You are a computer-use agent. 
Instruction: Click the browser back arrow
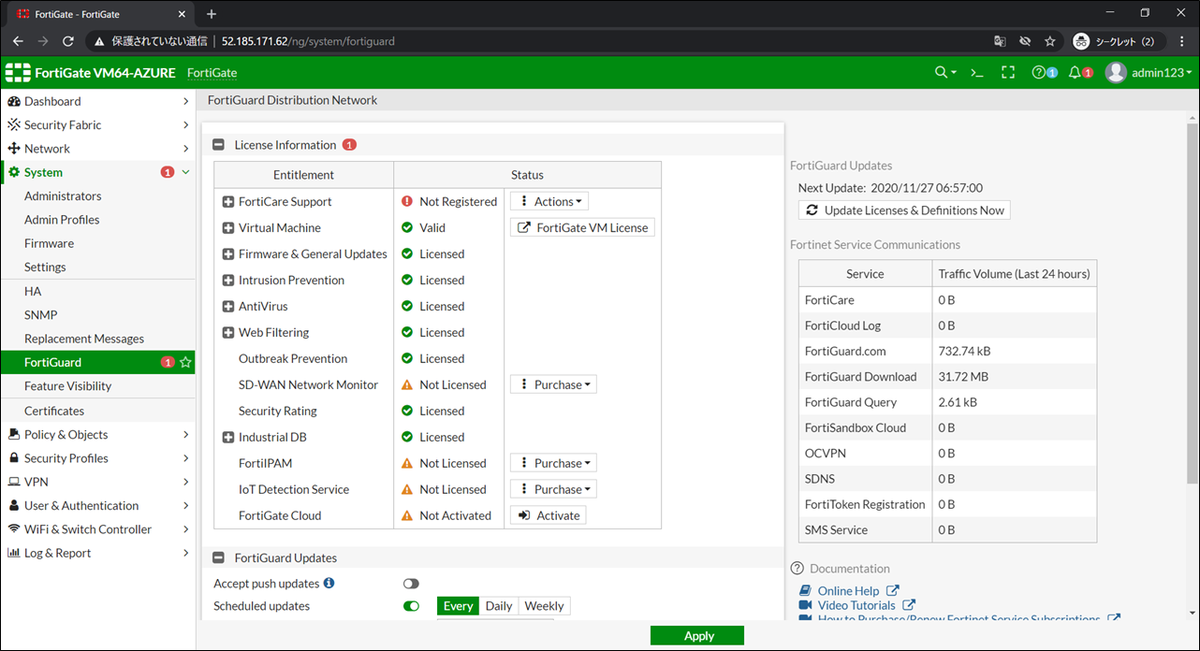coord(18,41)
